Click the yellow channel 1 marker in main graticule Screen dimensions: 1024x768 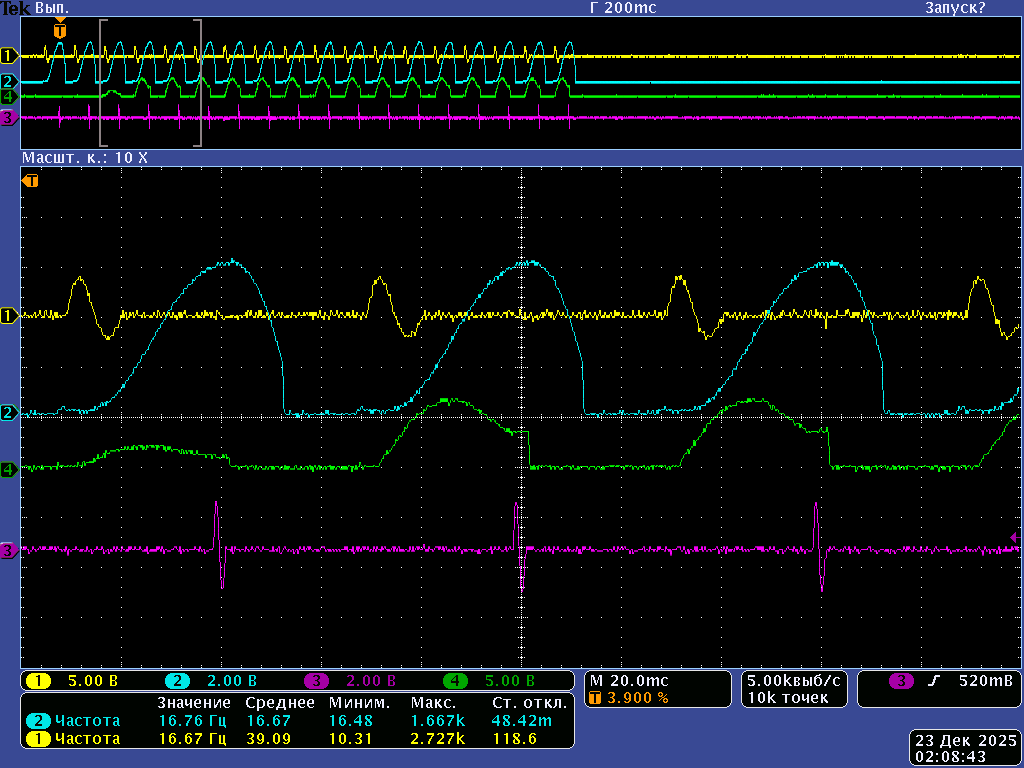[10, 316]
